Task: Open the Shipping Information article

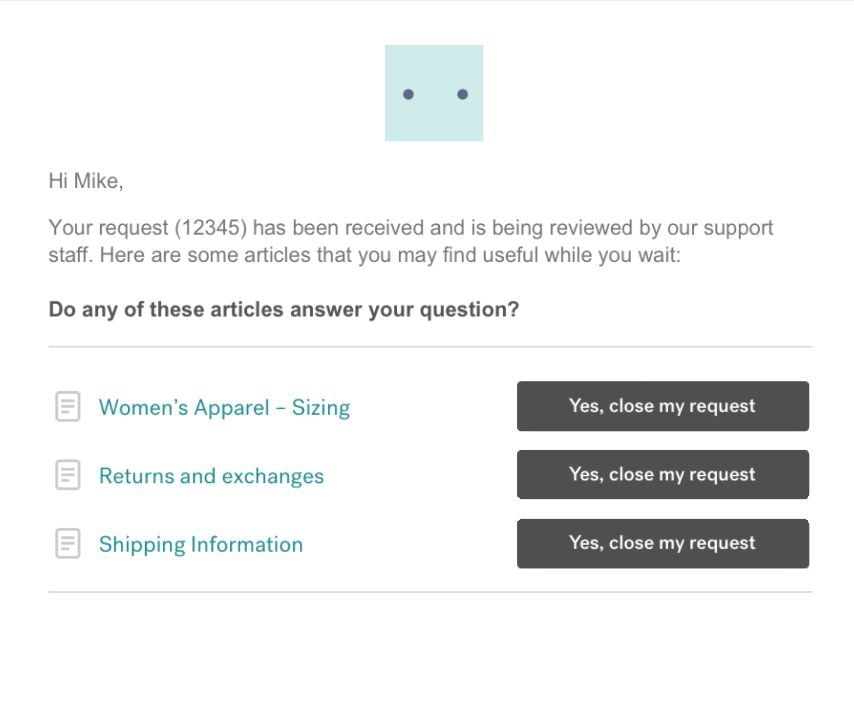Action: click(x=201, y=544)
